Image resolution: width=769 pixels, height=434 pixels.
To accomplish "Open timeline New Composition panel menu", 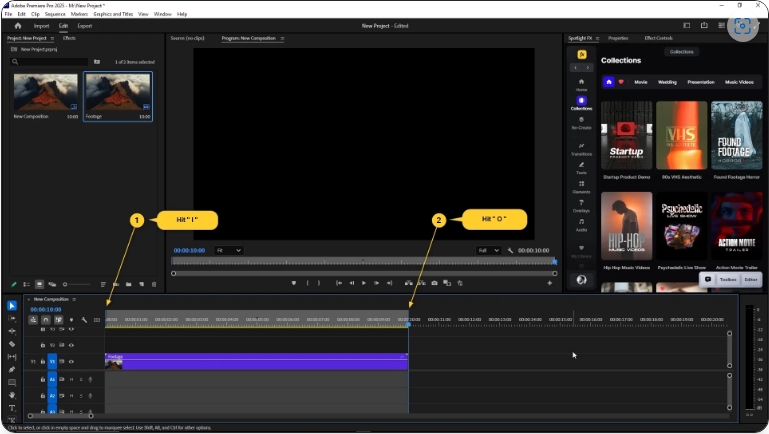I will click(x=74, y=299).
